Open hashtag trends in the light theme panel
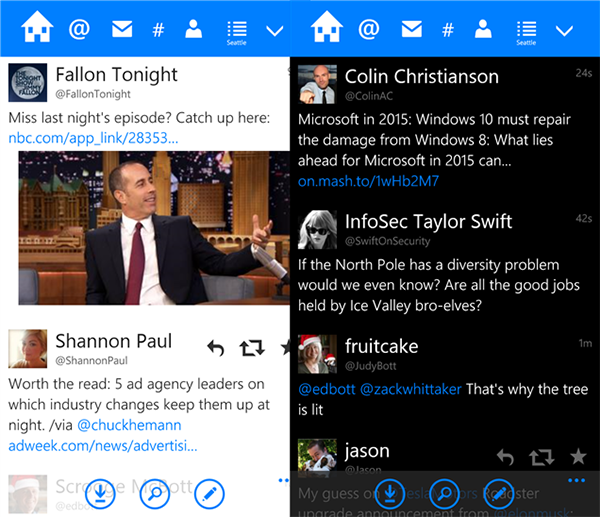This screenshot has height=517, width=600. [158, 30]
